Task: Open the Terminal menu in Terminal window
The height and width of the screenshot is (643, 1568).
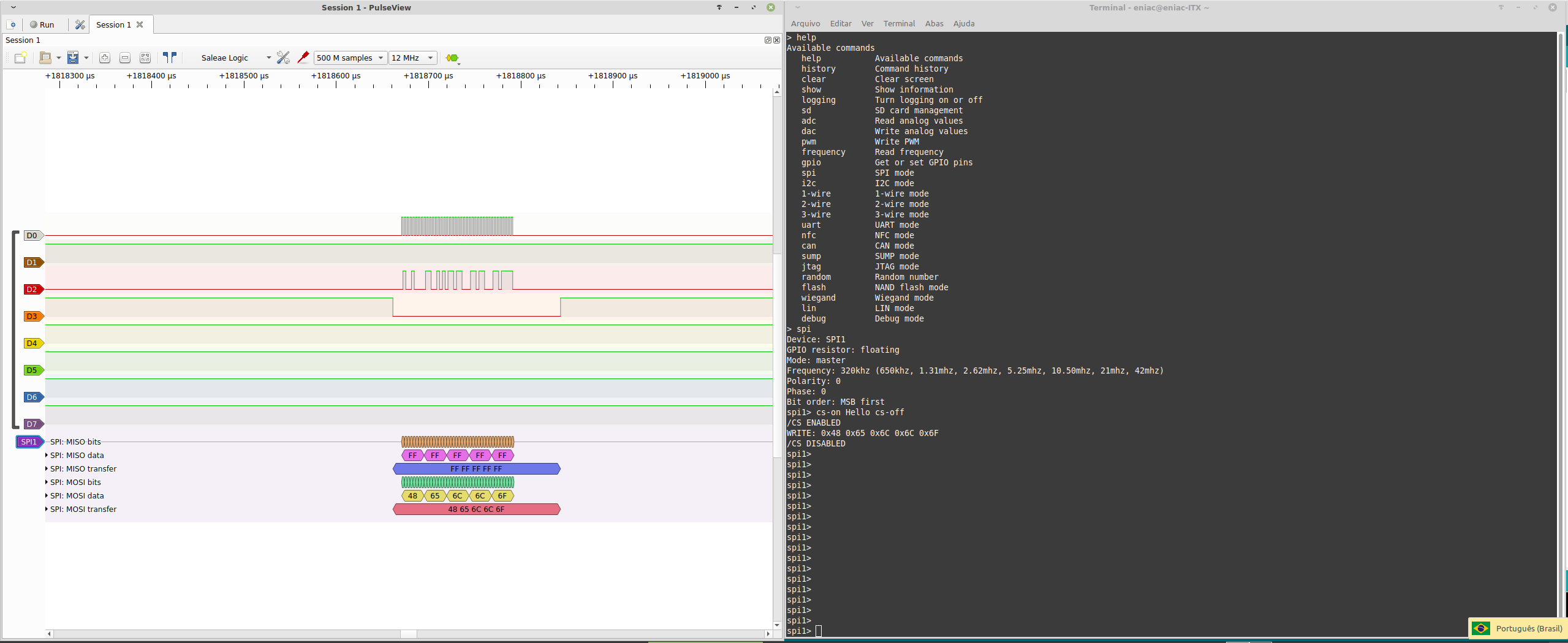Action: [x=899, y=23]
